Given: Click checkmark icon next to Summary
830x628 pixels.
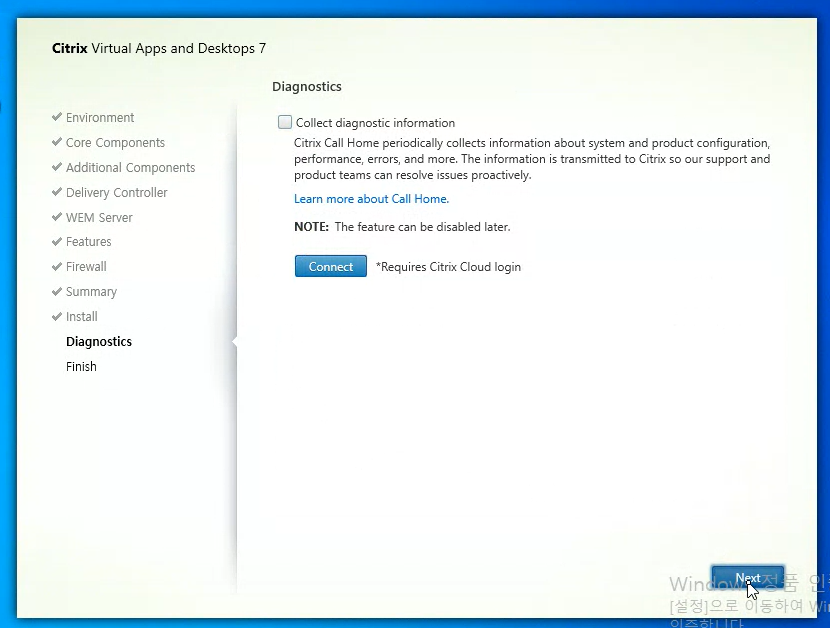Looking at the screenshot, I should pos(57,291).
